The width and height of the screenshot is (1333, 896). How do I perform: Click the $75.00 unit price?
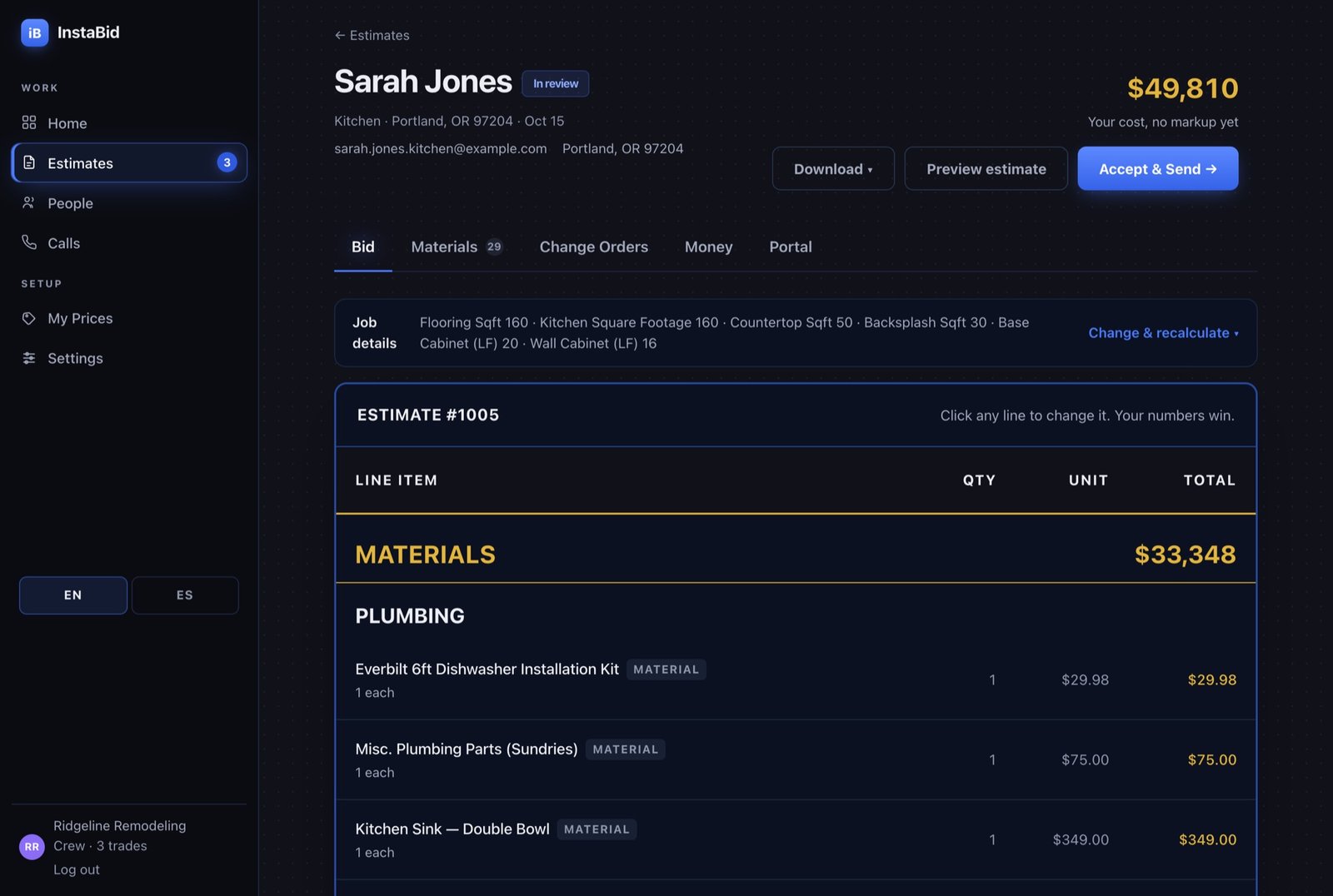coord(1085,759)
